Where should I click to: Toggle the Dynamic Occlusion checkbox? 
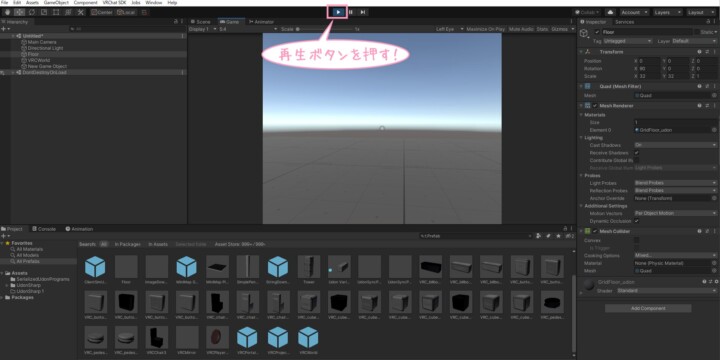[x=636, y=221]
